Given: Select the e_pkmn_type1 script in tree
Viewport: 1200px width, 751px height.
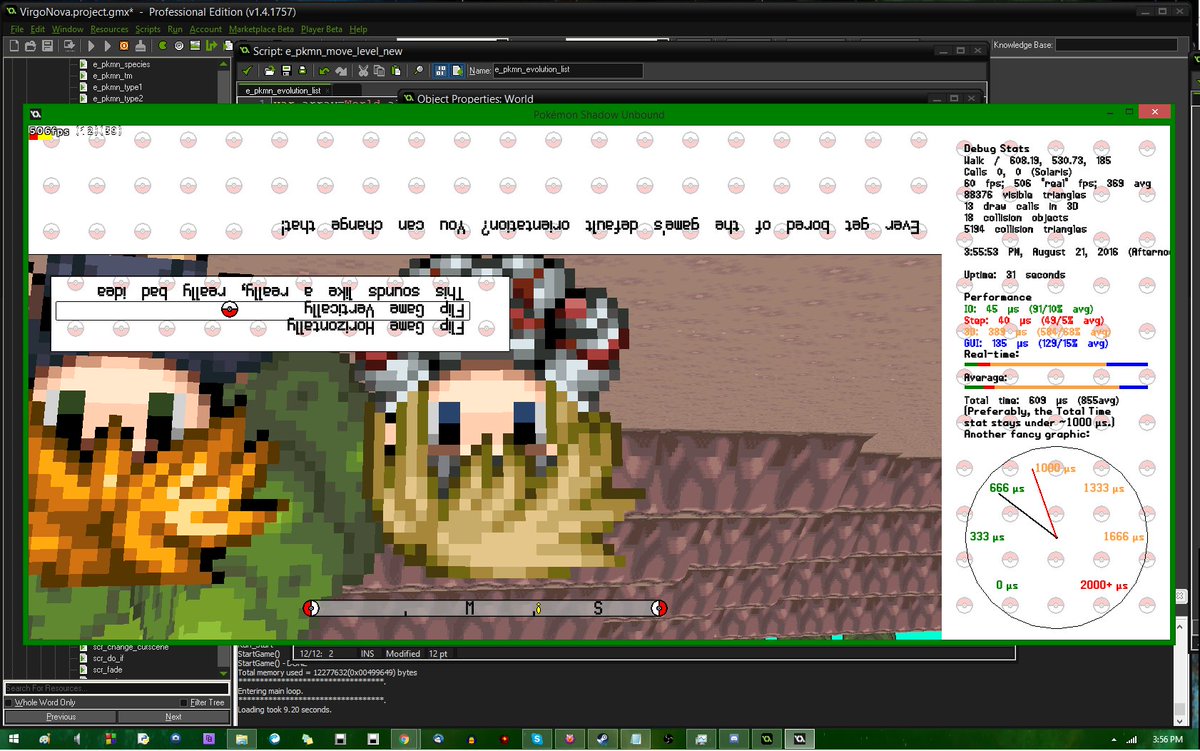Looking at the screenshot, I should click(117, 88).
